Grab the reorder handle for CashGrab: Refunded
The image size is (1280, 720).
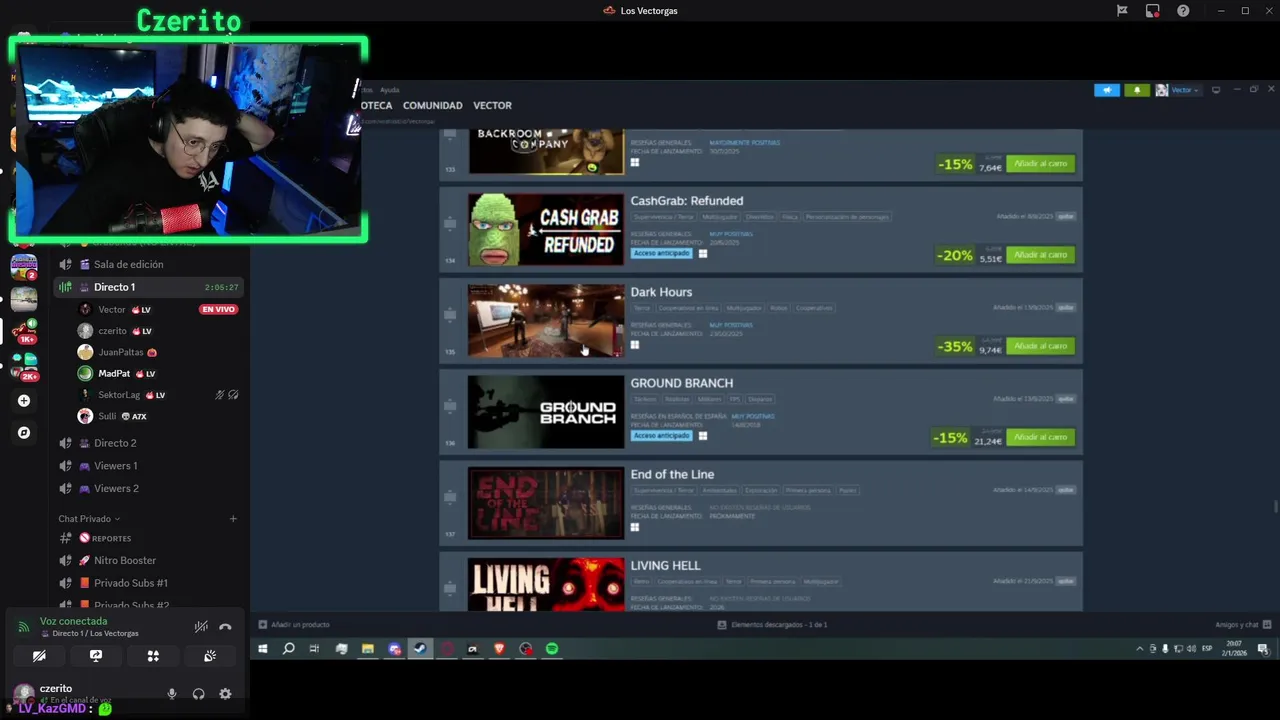pos(450,224)
